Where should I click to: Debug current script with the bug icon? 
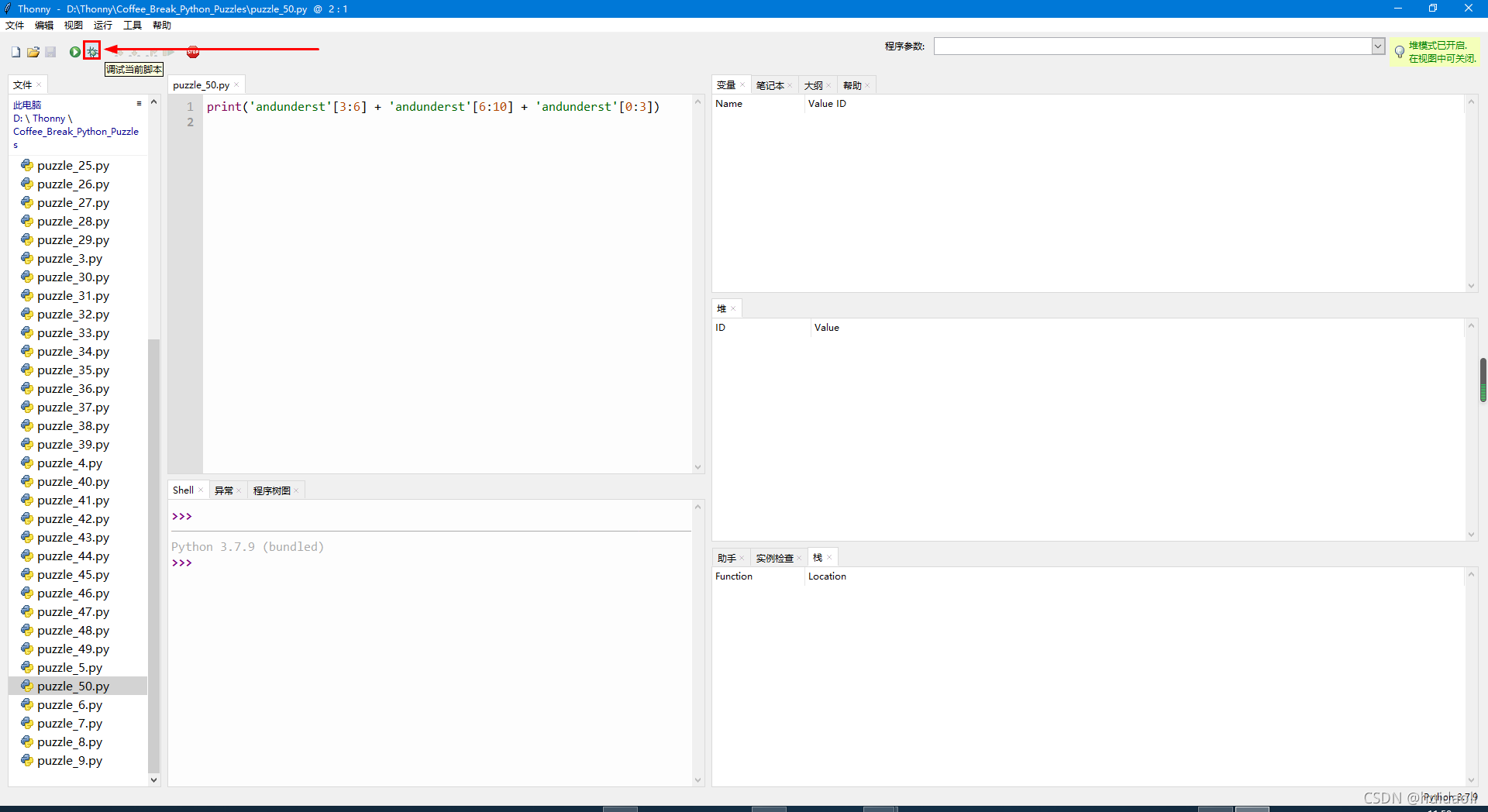click(92, 51)
